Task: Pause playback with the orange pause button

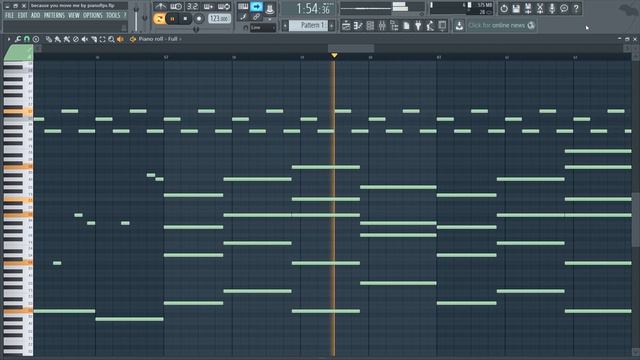Action: coord(172,19)
